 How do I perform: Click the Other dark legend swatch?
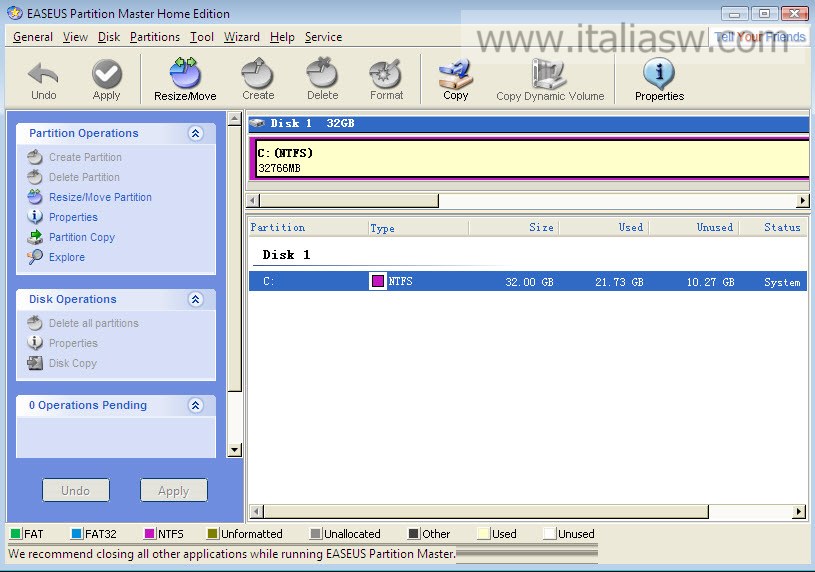414,534
